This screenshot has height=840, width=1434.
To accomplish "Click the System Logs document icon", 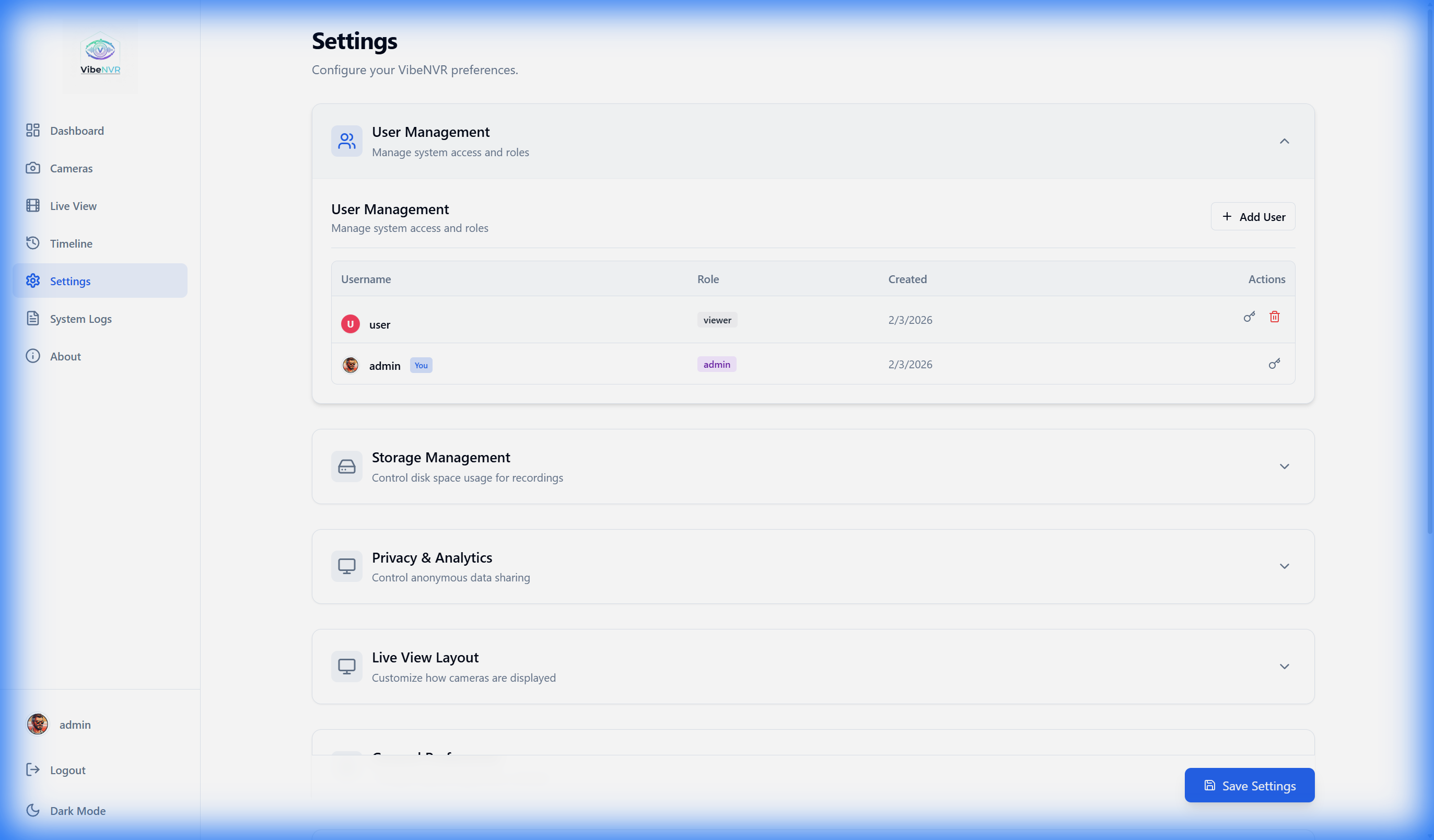I will (32, 318).
